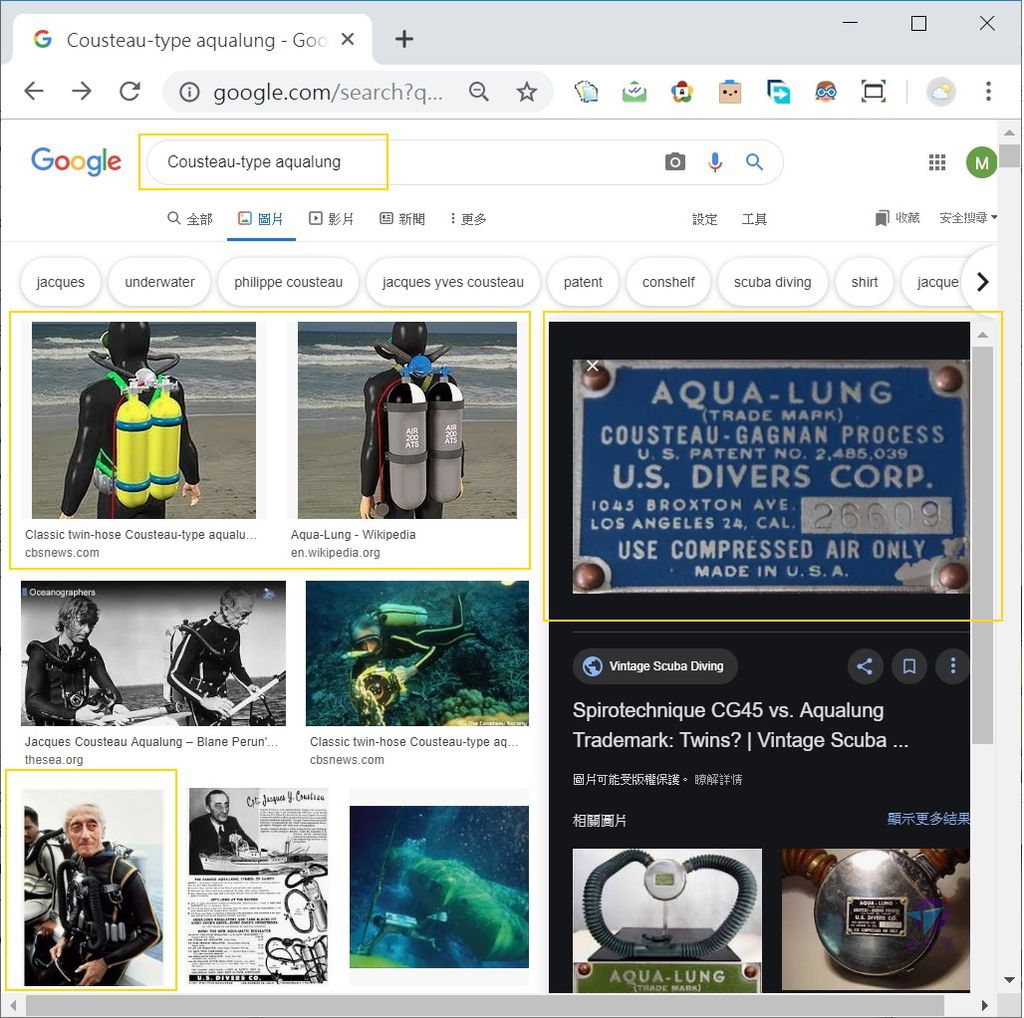Click the Google logo
The width and height of the screenshot is (1024, 1018).
click(76, 161)
